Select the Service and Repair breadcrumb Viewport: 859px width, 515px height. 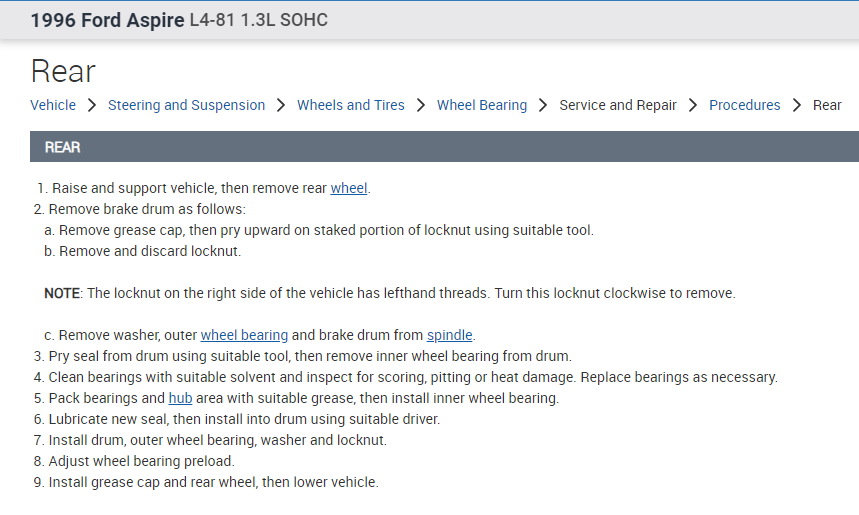(x=618, y=105)
